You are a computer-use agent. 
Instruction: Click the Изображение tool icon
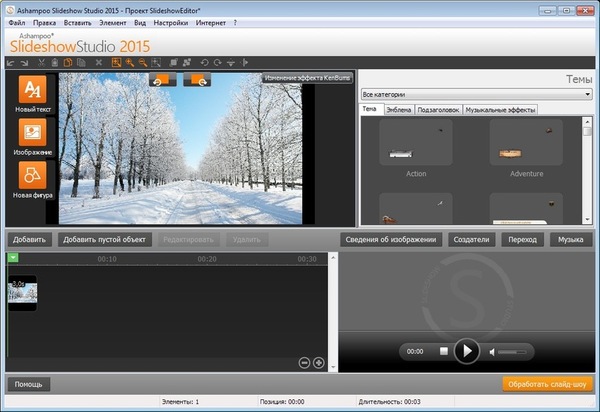click(33, 132)
